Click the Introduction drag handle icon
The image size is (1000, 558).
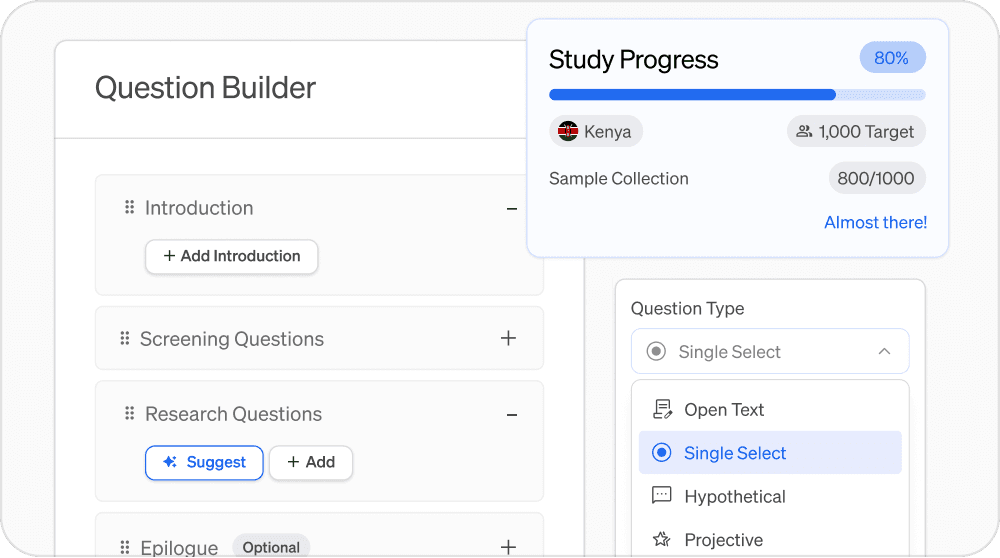(x=129, y=208)
